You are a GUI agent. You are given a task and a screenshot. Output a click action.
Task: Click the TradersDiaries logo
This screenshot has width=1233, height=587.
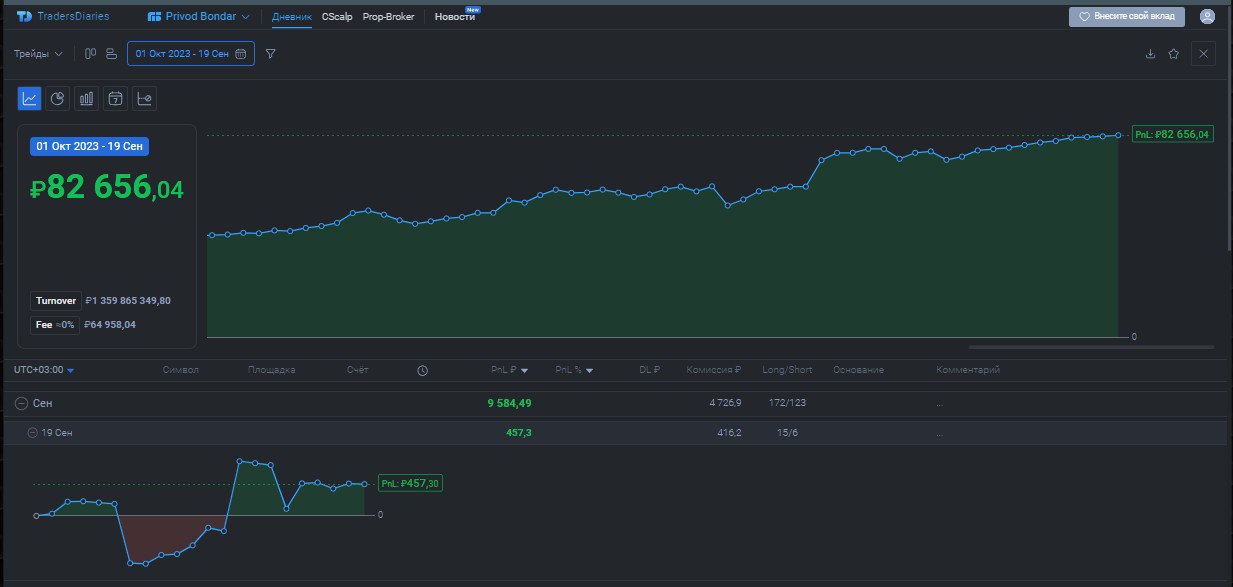[x=63, y=16]
